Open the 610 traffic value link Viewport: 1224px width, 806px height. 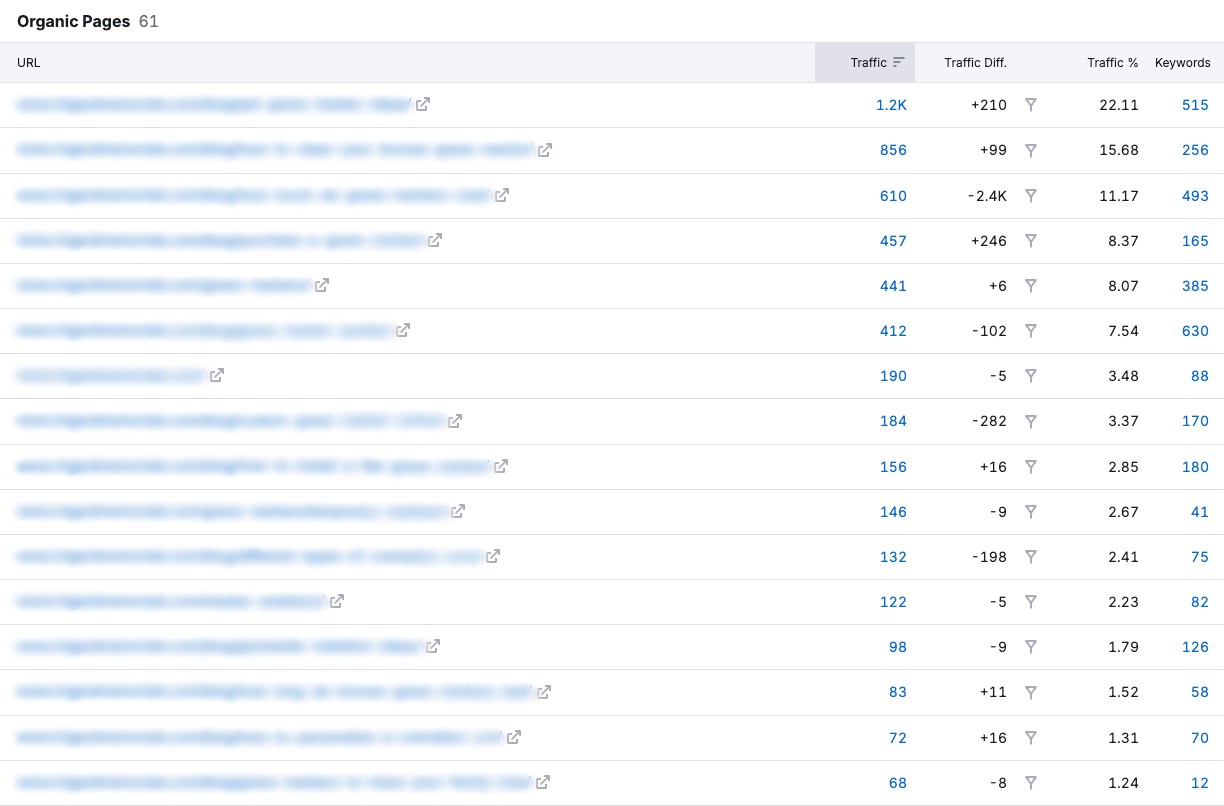893,195
